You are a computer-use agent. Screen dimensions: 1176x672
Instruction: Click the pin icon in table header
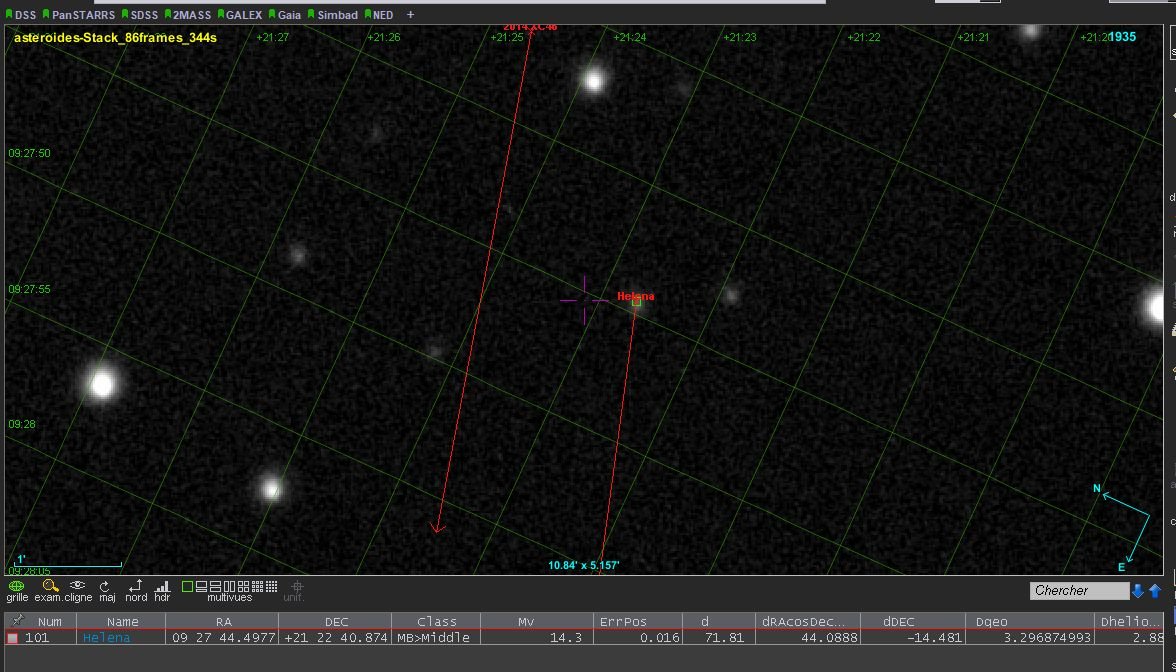pyautogui.click(x=17, y=621)
